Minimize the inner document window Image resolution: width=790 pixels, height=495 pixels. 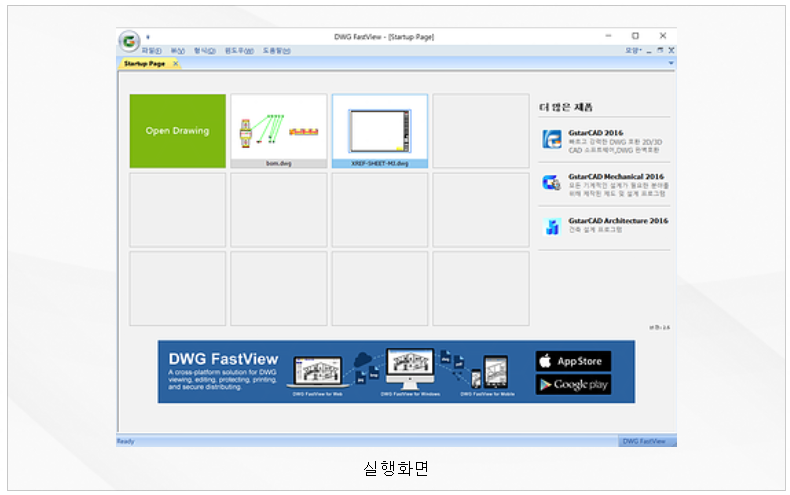(x=649, y=51)
